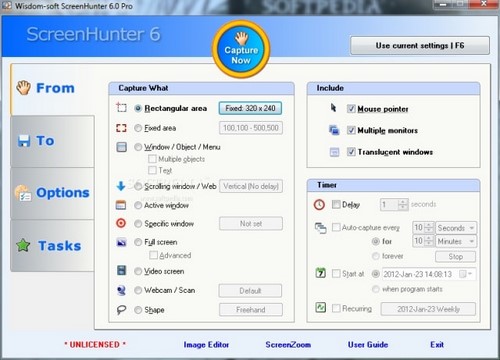Click the Rectangular area dashed-box icon
Image resolution: width=500 pixels, height=360 pixels.
click(x=121, y=108)
